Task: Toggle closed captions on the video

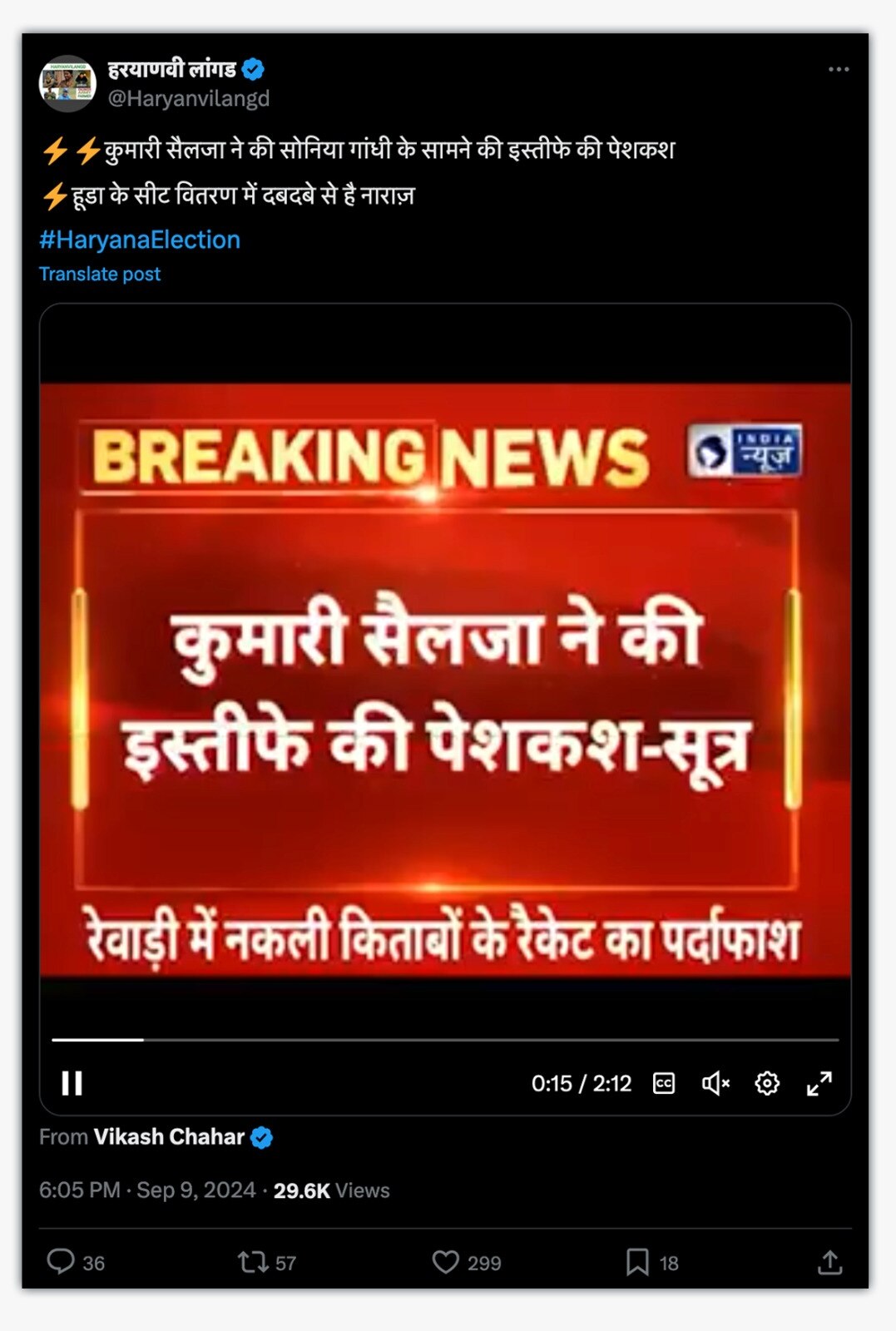Action: click(x=664, y=1083)
